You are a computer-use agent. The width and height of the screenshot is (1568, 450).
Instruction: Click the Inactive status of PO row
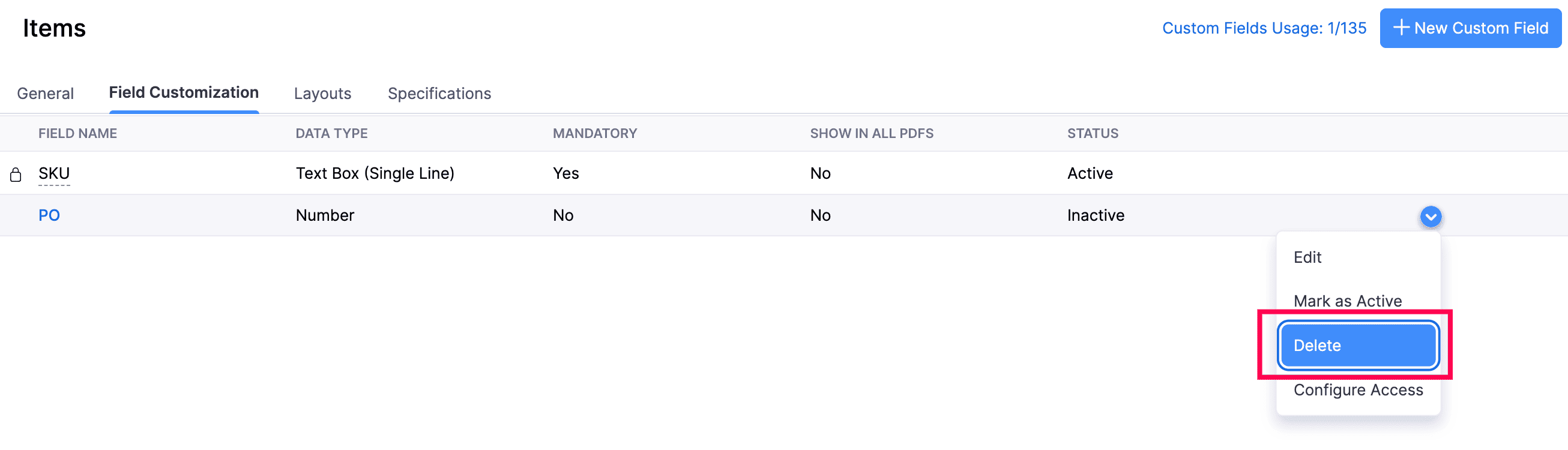[1095, 215]
